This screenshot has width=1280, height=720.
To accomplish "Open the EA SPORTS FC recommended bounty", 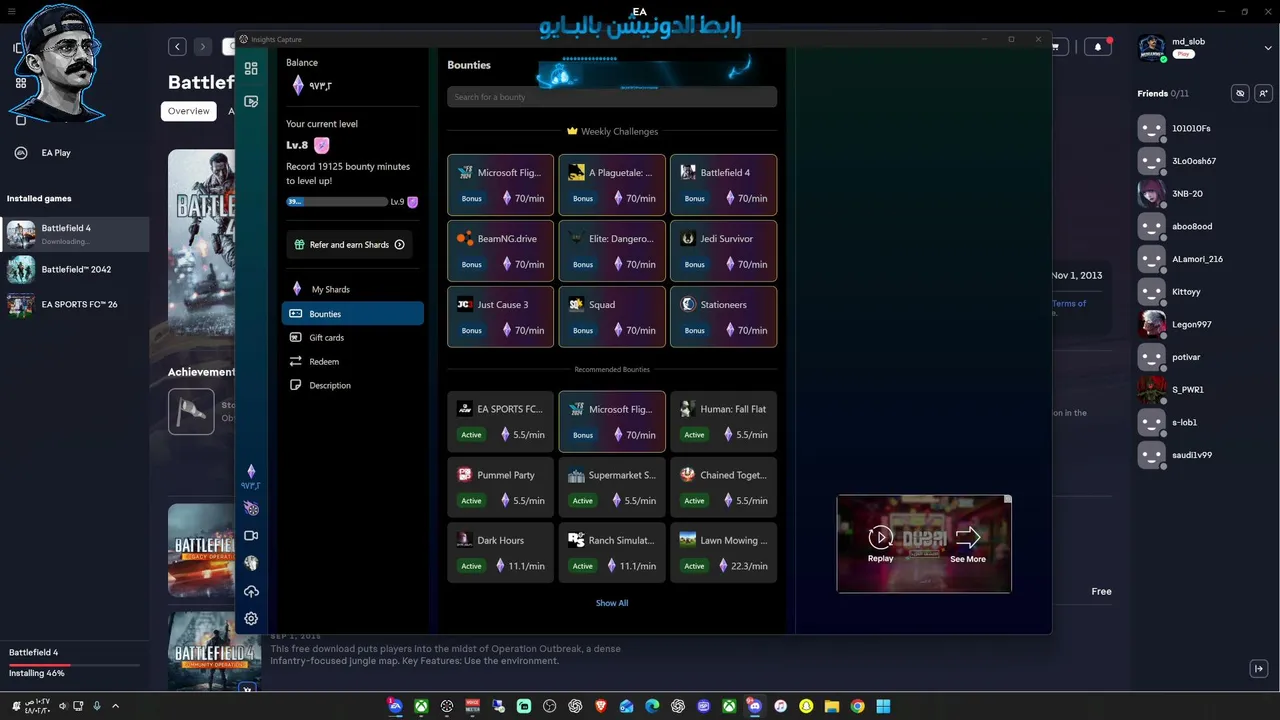I will 500,421.
